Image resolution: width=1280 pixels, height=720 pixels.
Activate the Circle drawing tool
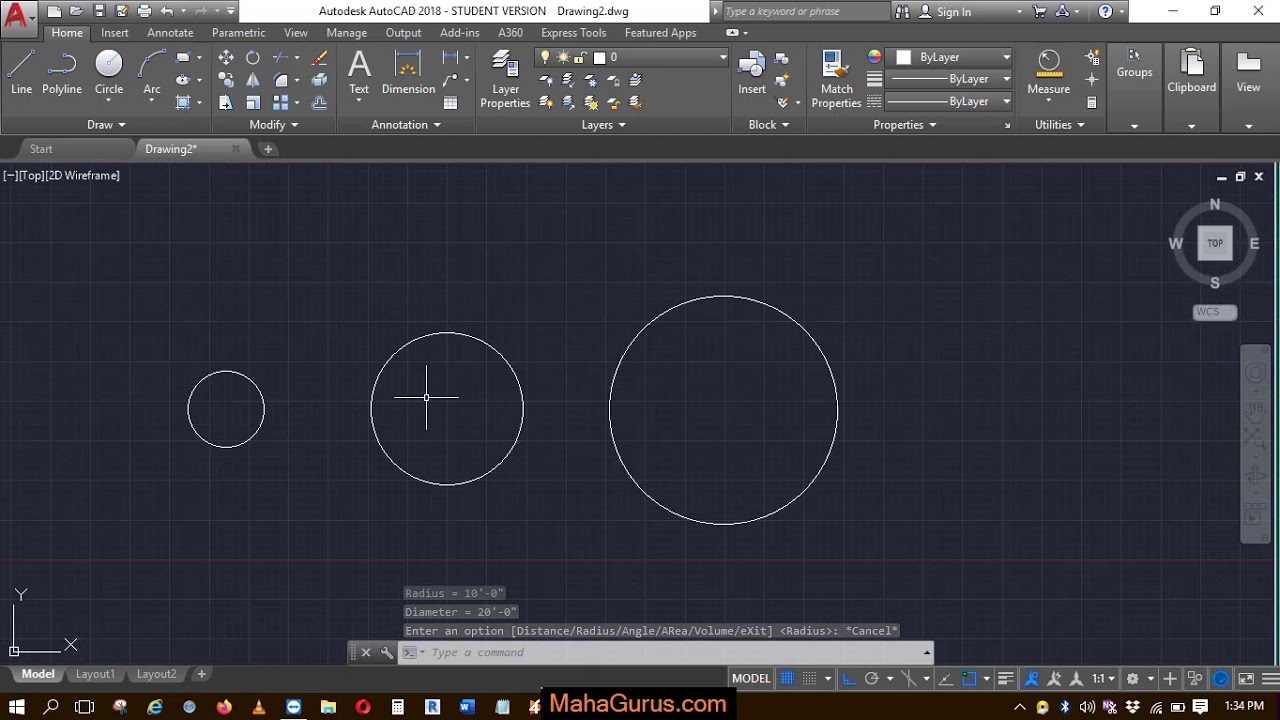(109, 73)
